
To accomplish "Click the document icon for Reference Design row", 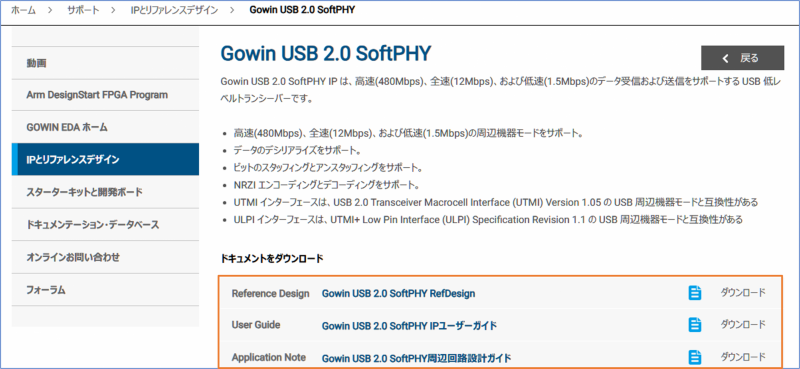I will point(694,293).
